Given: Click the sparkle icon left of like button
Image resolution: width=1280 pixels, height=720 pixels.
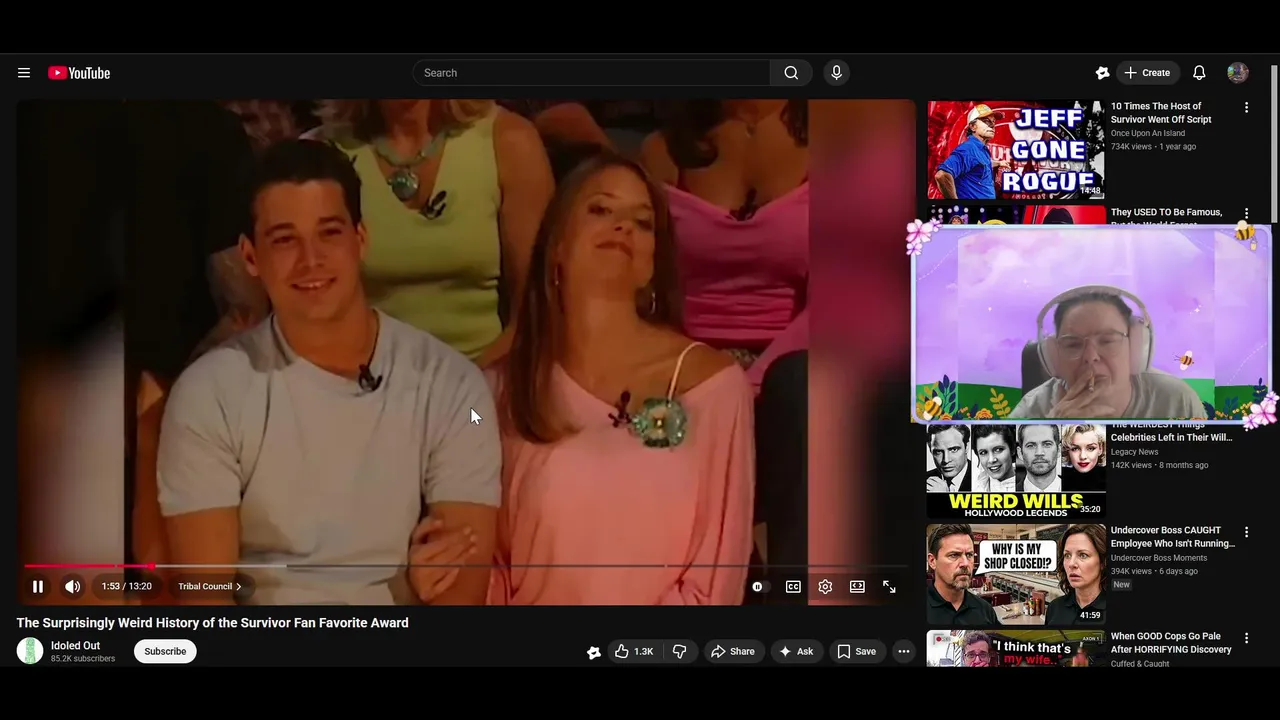Looking at the screenshot, I should [594, 652].
